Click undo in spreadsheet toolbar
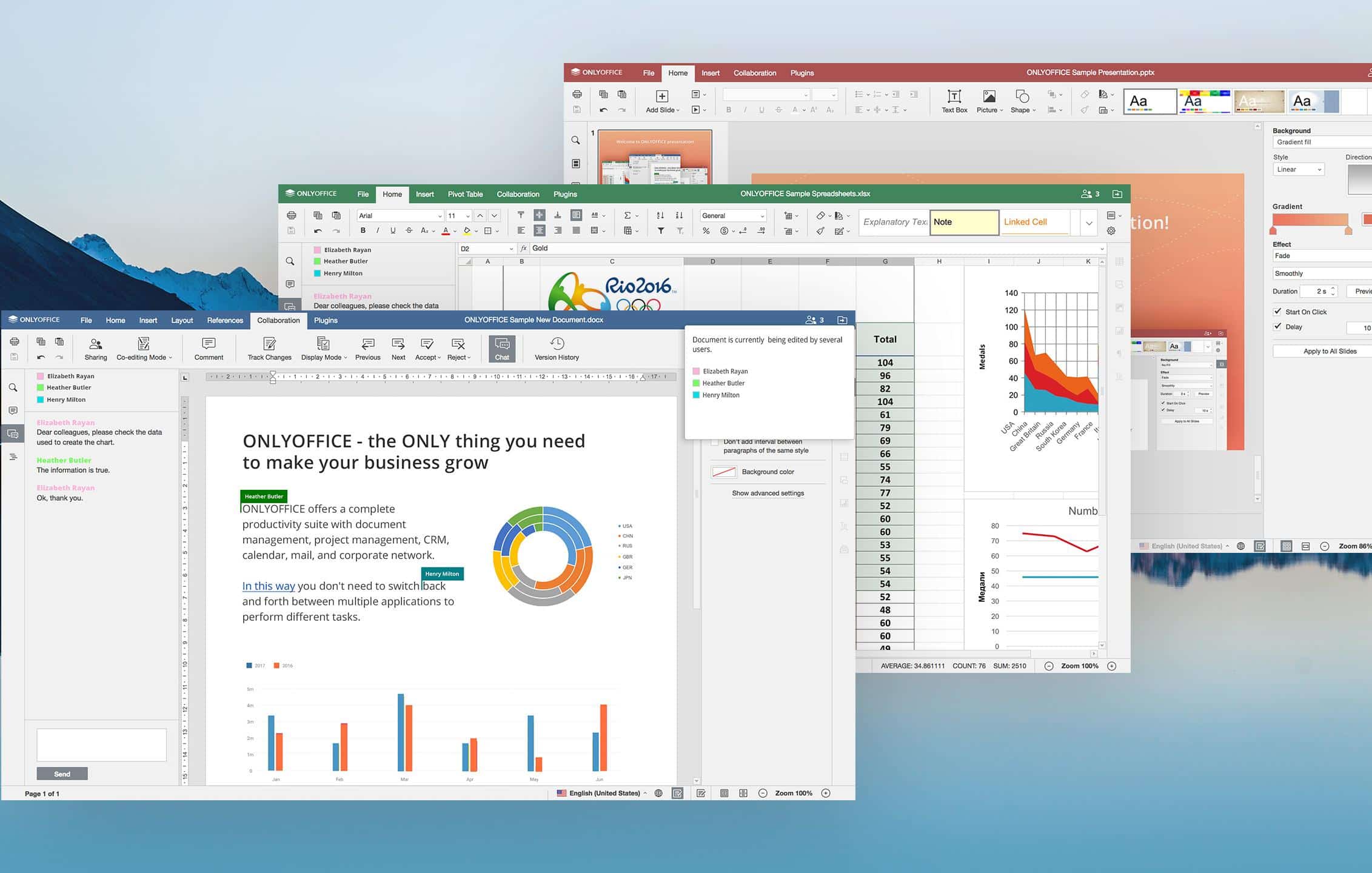Viewport: 1372px width, 873px height. [318, 231]
